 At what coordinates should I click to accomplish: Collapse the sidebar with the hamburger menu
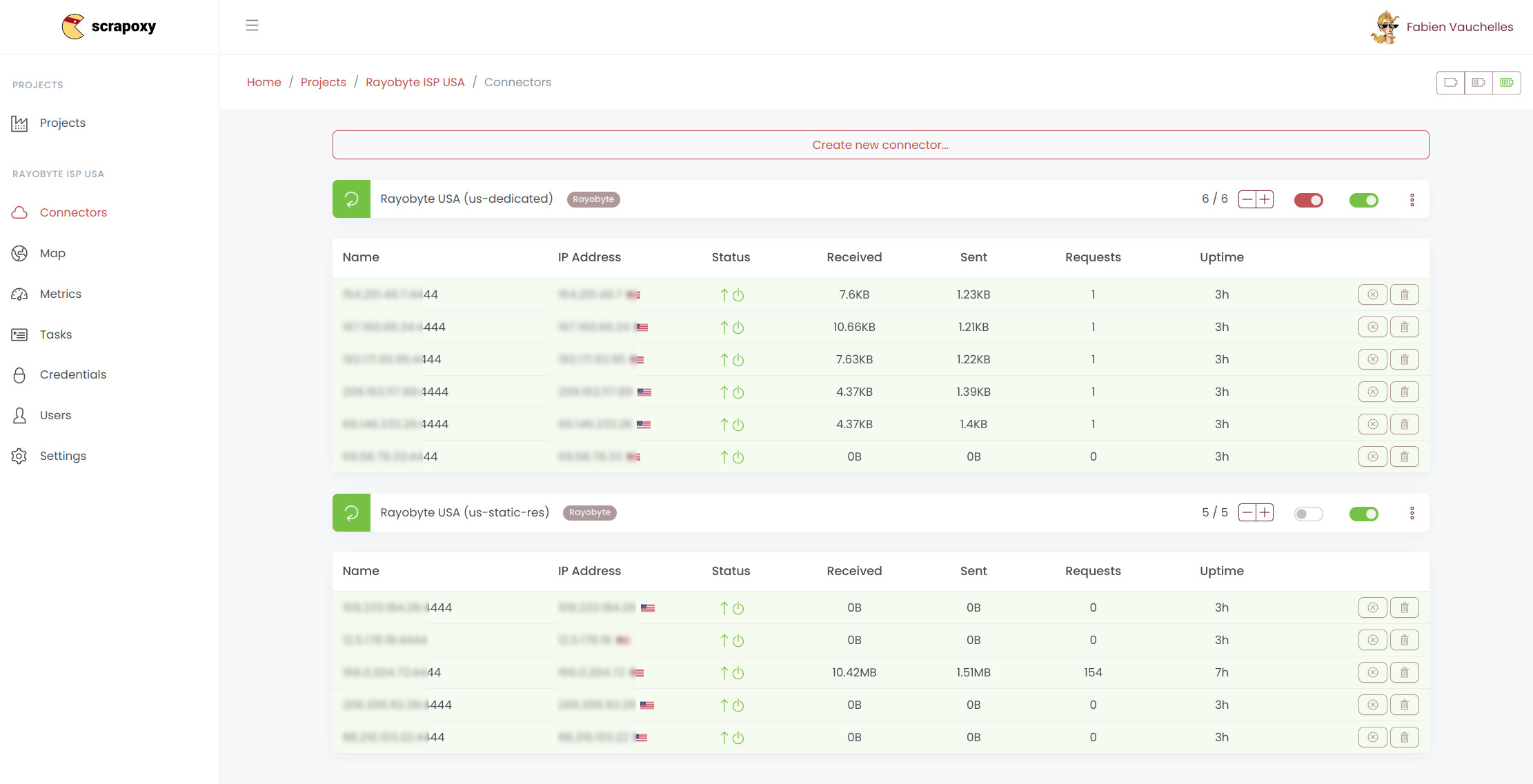253,25
